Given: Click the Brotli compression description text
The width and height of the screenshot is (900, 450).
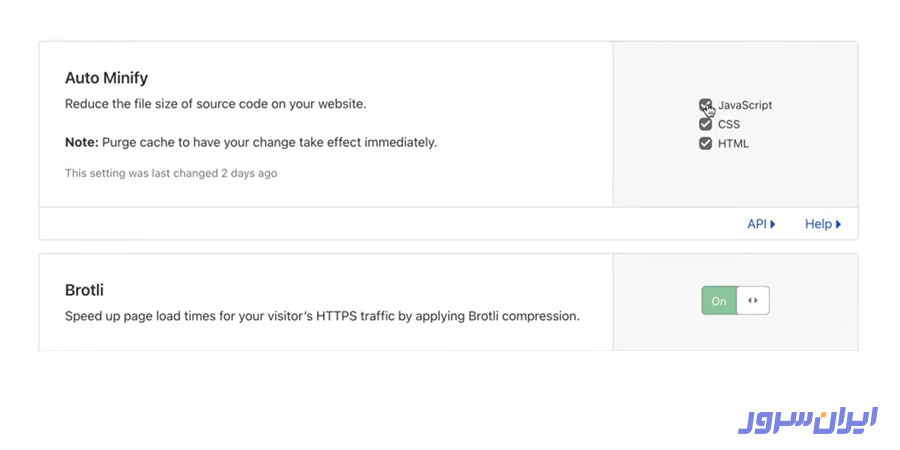Looking at the screenshot, I should pyautogui.click(x=322, y=316).
